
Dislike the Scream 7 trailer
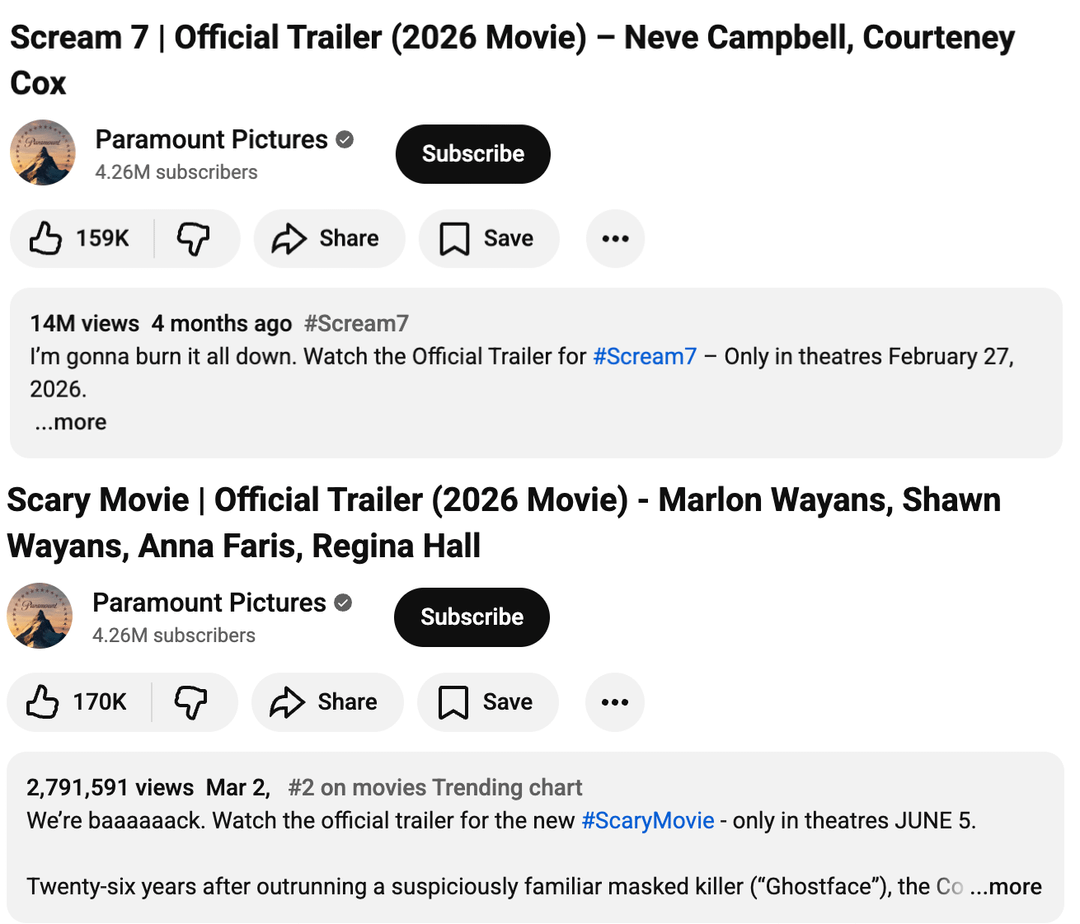(x=194, y=239)
